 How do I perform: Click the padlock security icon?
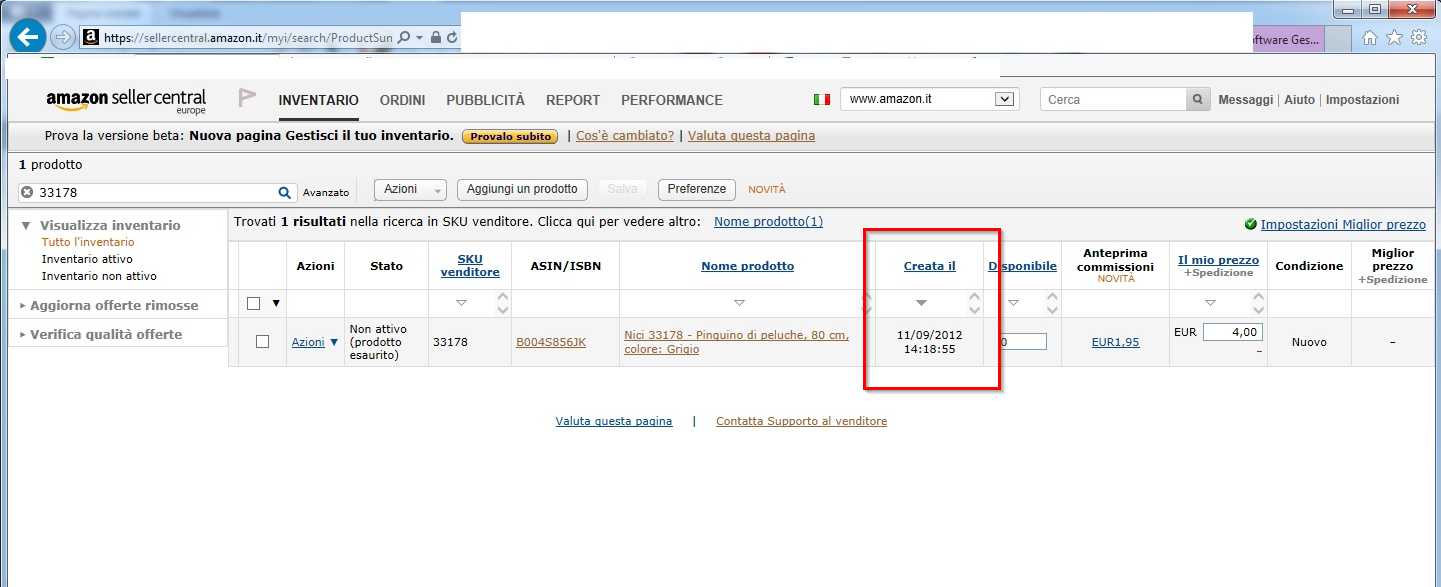[436, 38]
